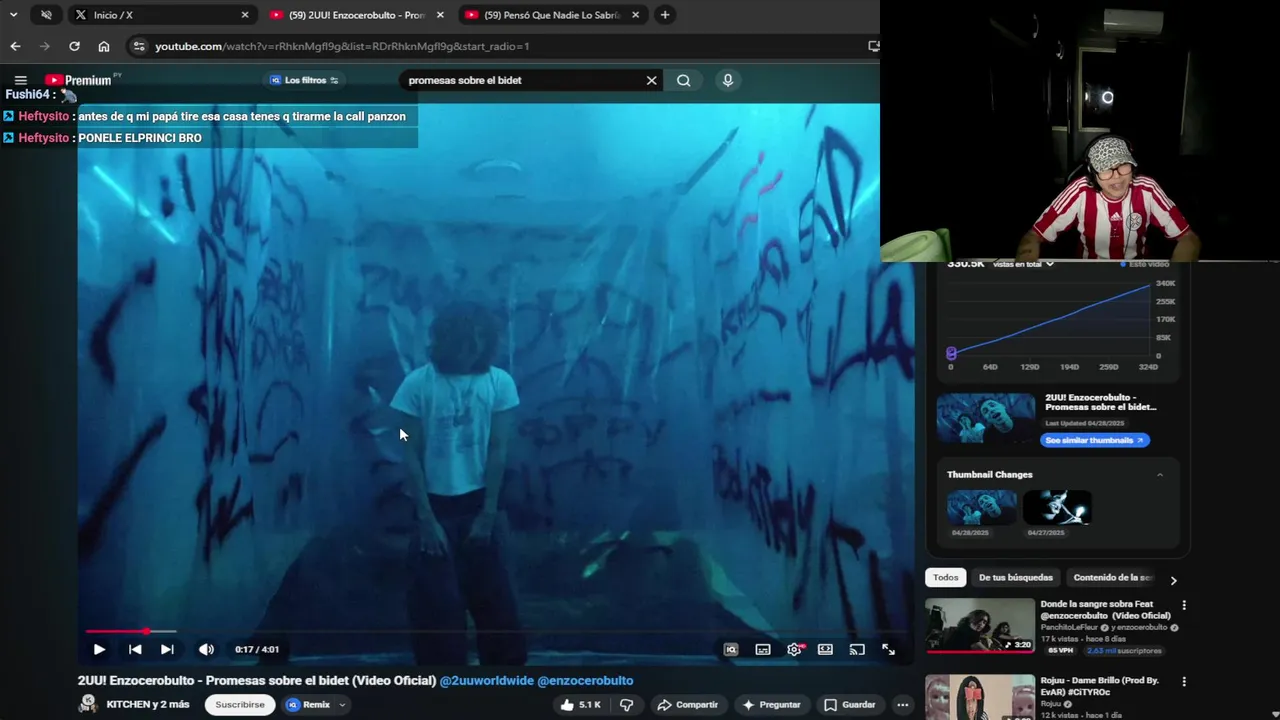Click the Preguntar button

[770, 705]
